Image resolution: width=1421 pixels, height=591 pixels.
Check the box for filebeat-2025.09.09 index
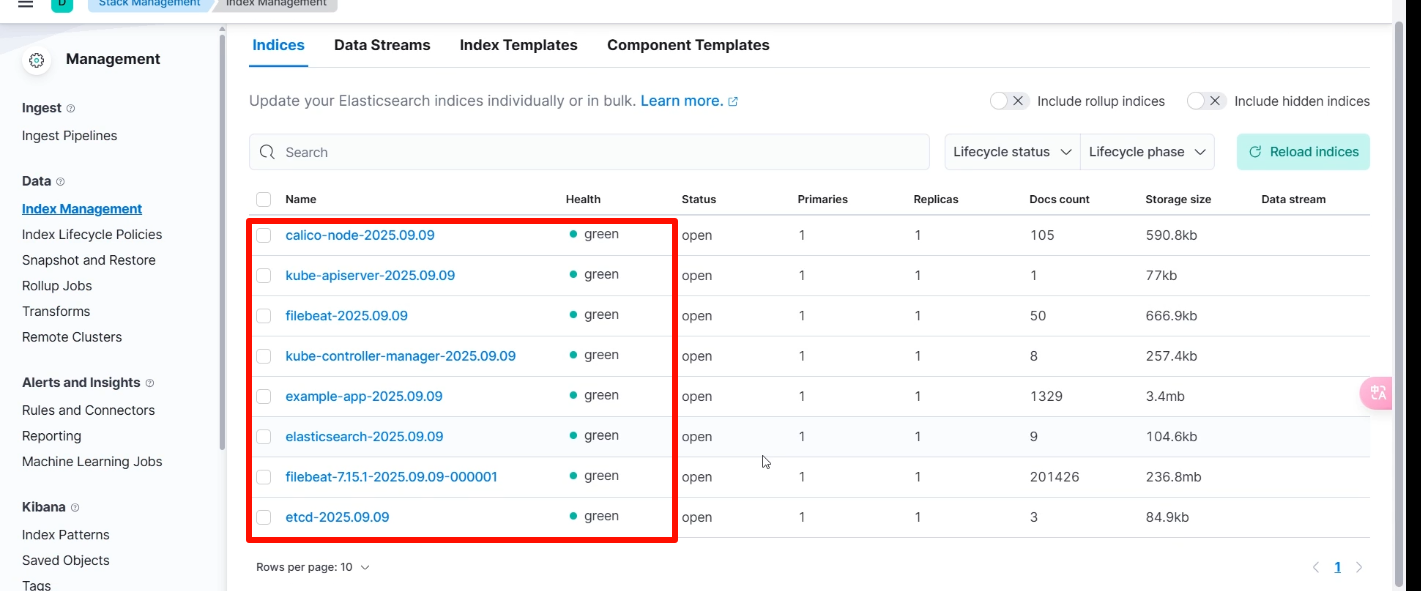point(264,316)
